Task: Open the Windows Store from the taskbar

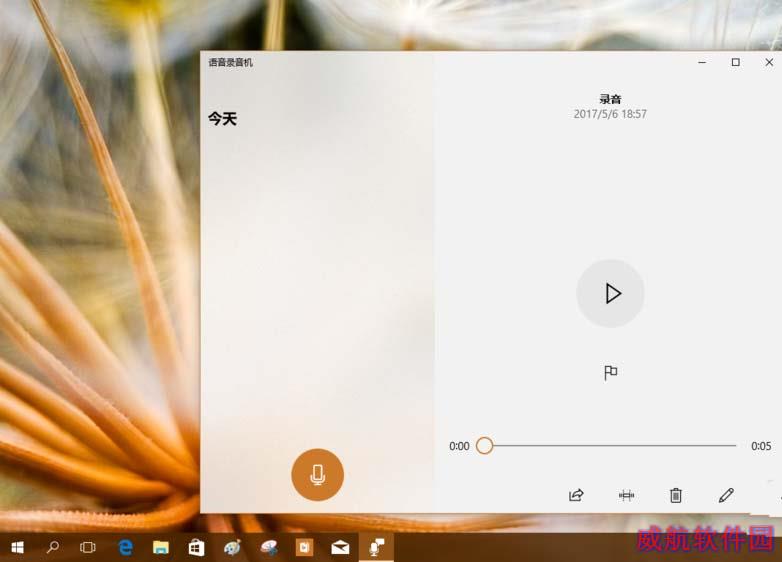Action: [x=196, y=548]
